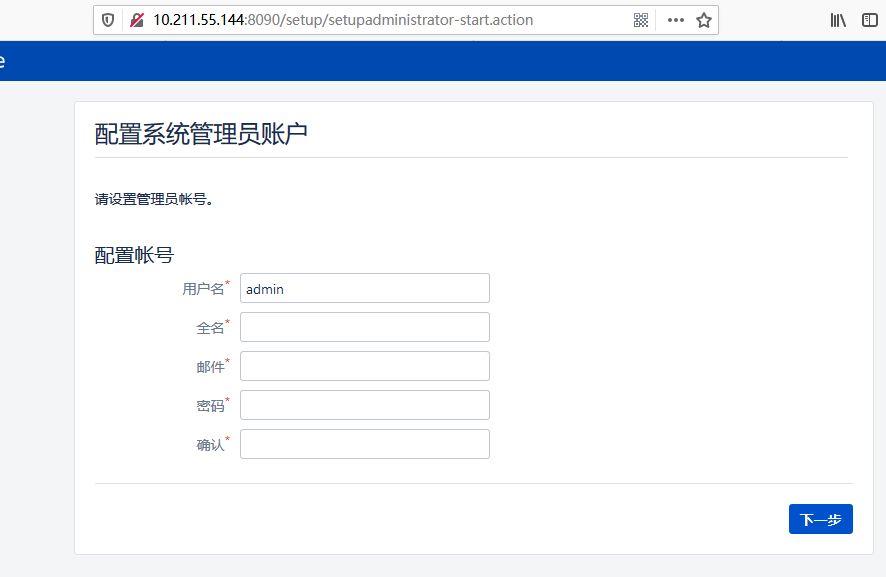The image size is (886, 577).
Task: Click the QR code icon in address bar
Action: 641,20
